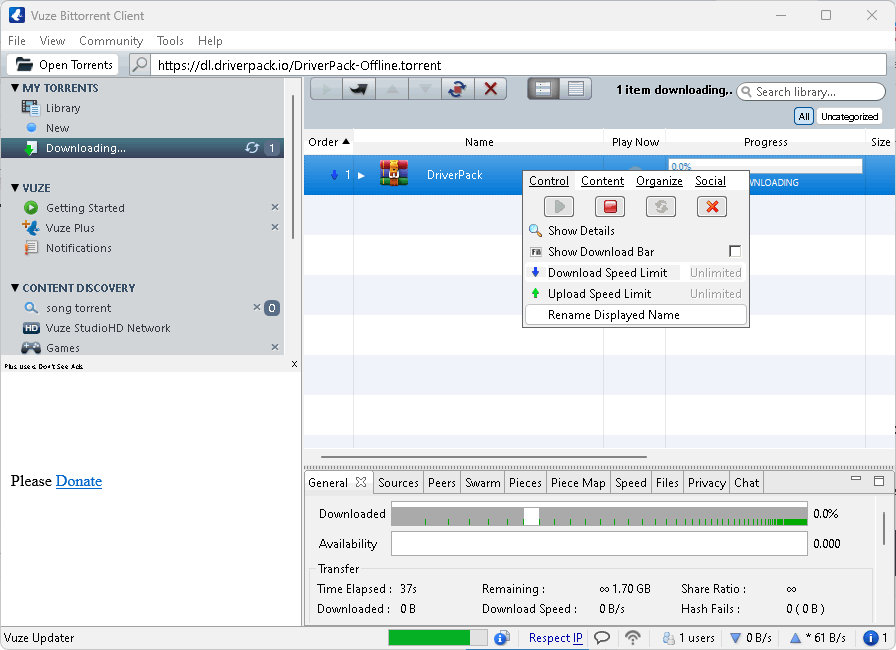Image resolution: width=896 pixels, height=650 pixels.
Task: Open the Vuze StudioHD Network item
Action: tap(107, 328)
